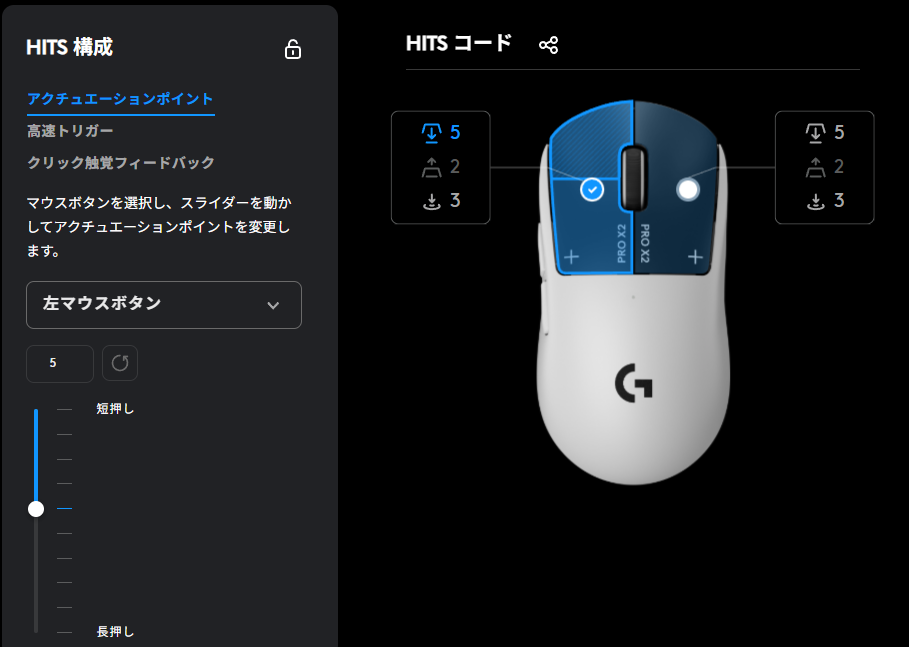909x647 pixels.
Task: Open the 左マウスボタン dropdown
Action: tap(164, 305)
